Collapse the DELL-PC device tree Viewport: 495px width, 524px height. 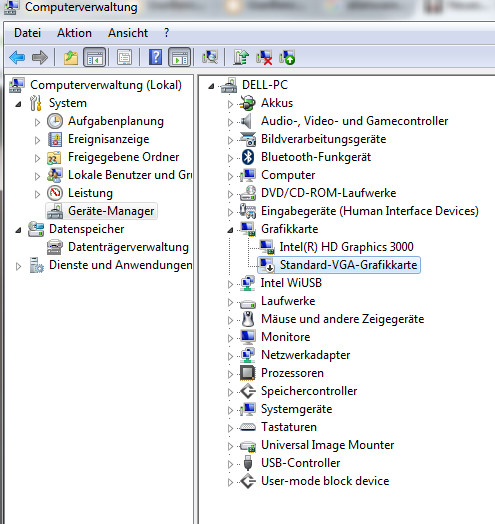[211, 87]
